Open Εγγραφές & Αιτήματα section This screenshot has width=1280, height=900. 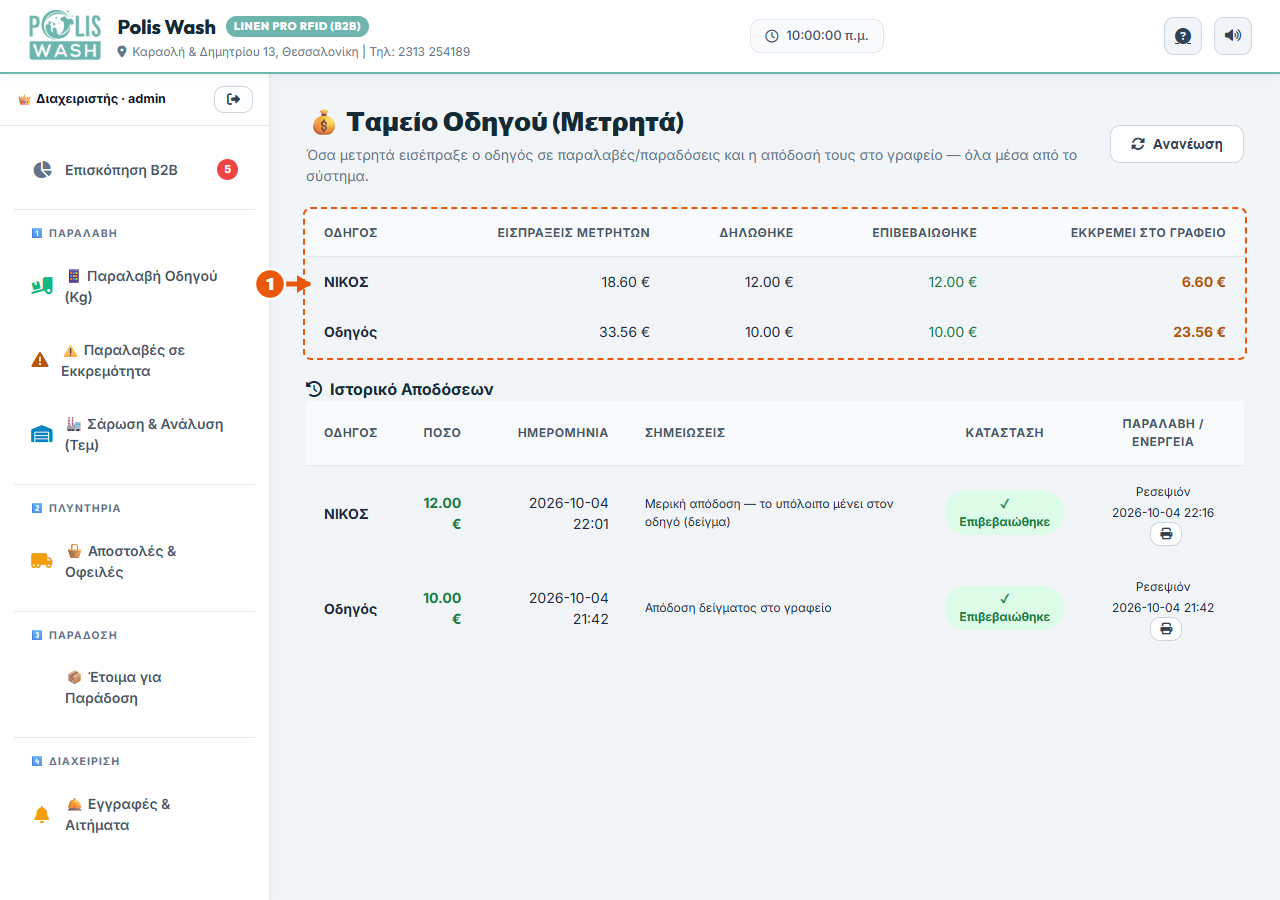[x=134, y=815]
